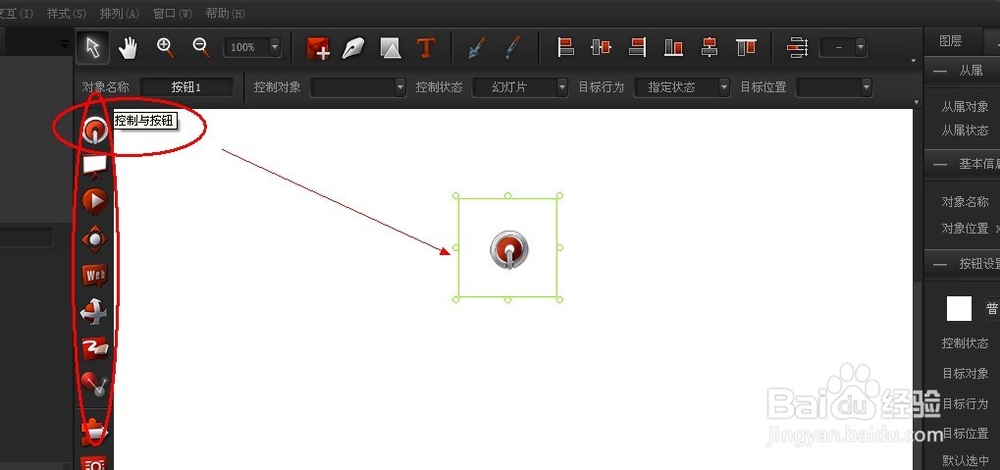
Task: Align selected objects to the left
Action: pyautogui.click(x=566, y=47)
